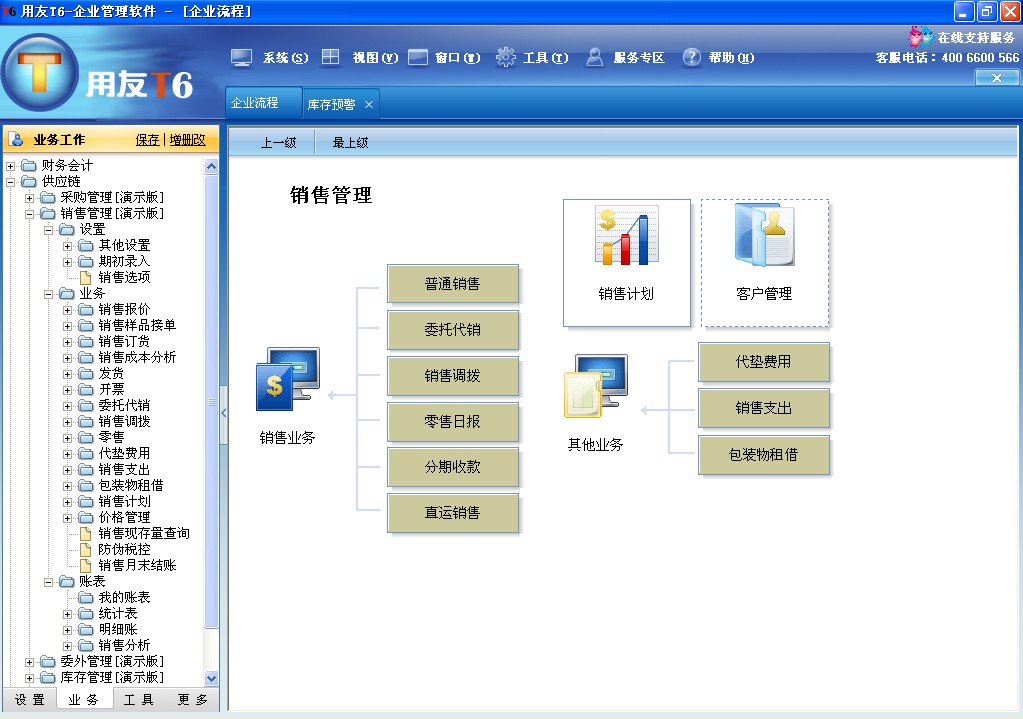Click the 防伪税控 document icon
The height and width of the screenshot is (719, 1023).
pyautogui.click(x=85, y=550)
